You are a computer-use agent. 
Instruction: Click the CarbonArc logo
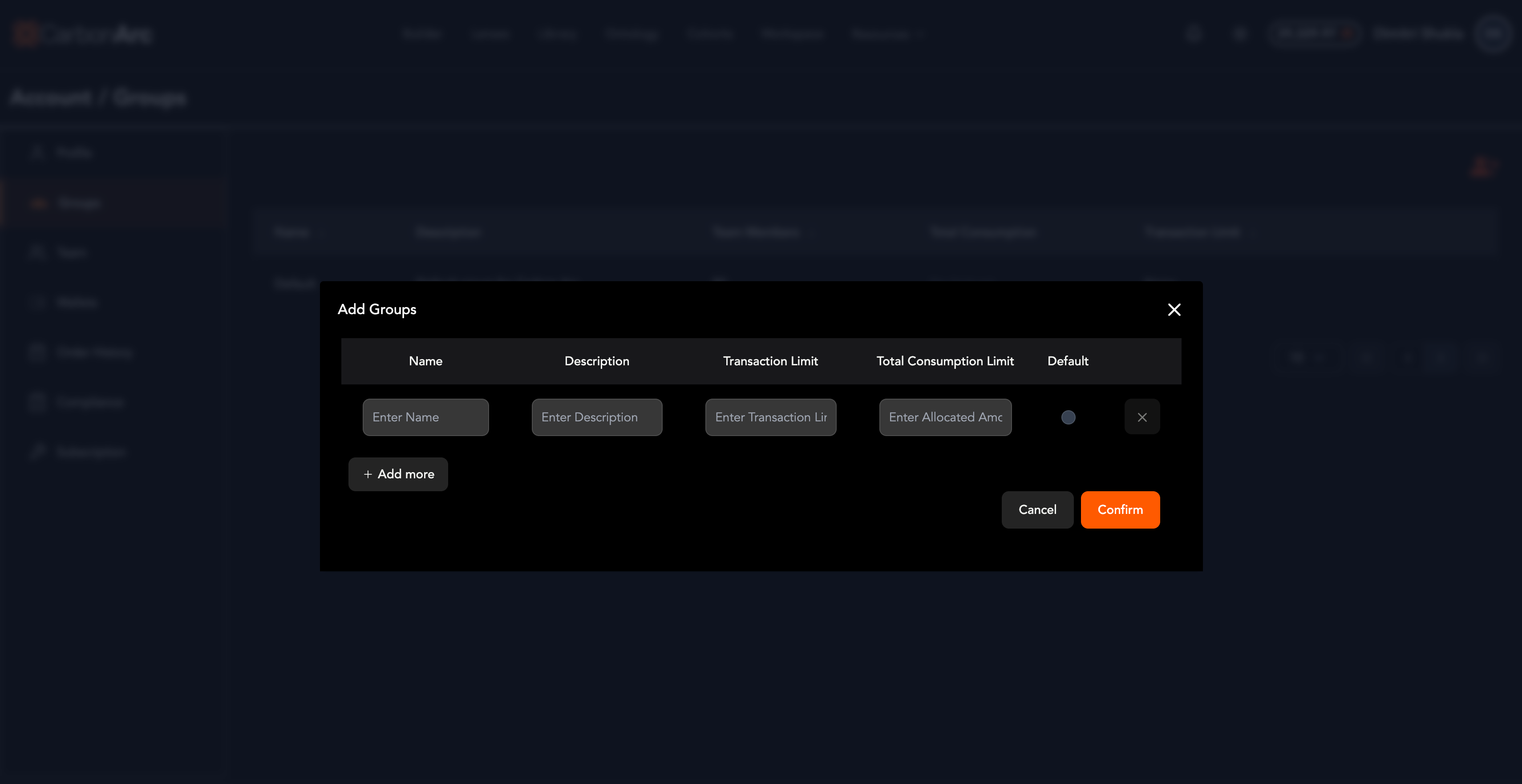coord(83,34)
